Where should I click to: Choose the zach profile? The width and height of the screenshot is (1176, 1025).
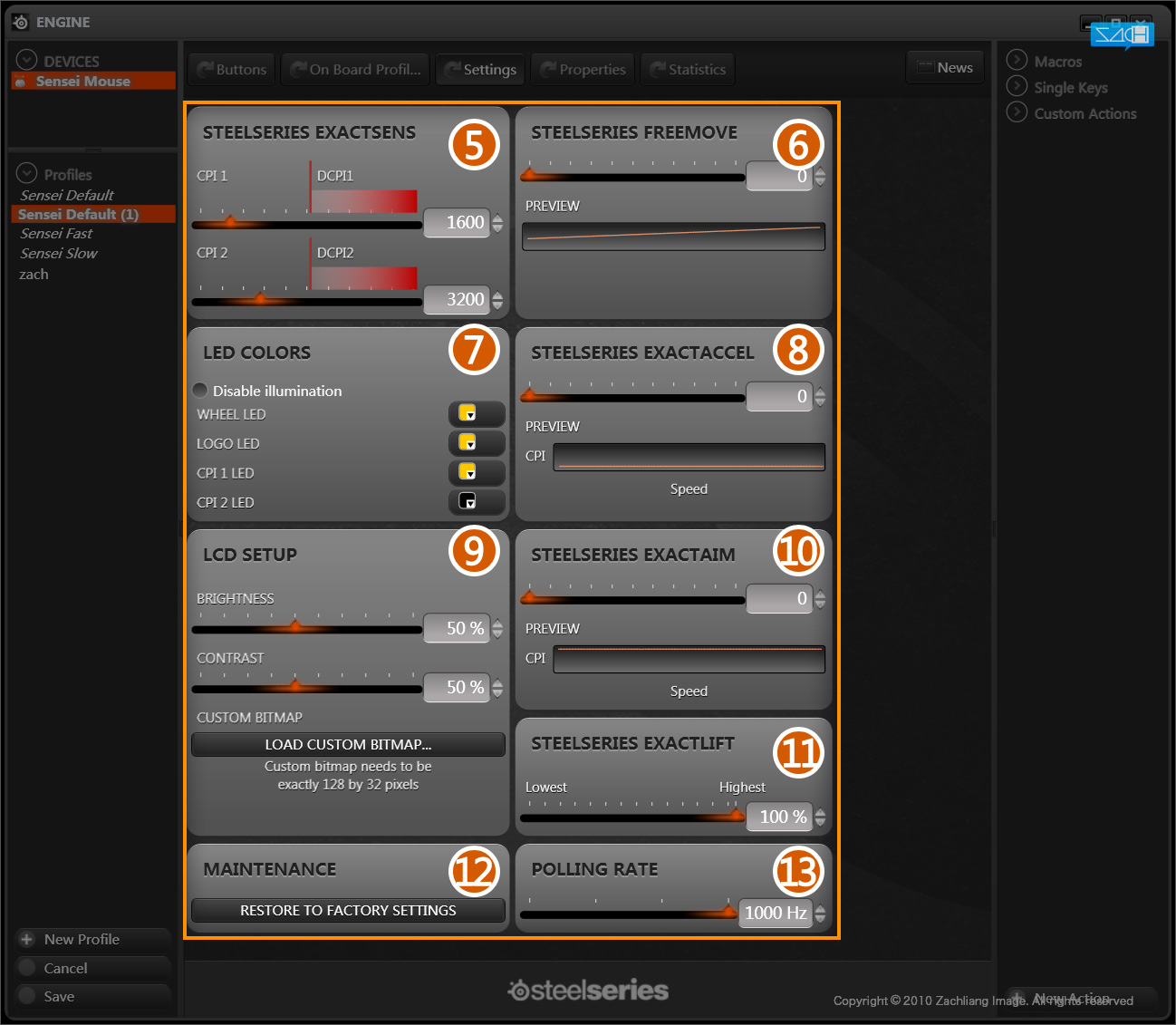click(x=34, y=274)
